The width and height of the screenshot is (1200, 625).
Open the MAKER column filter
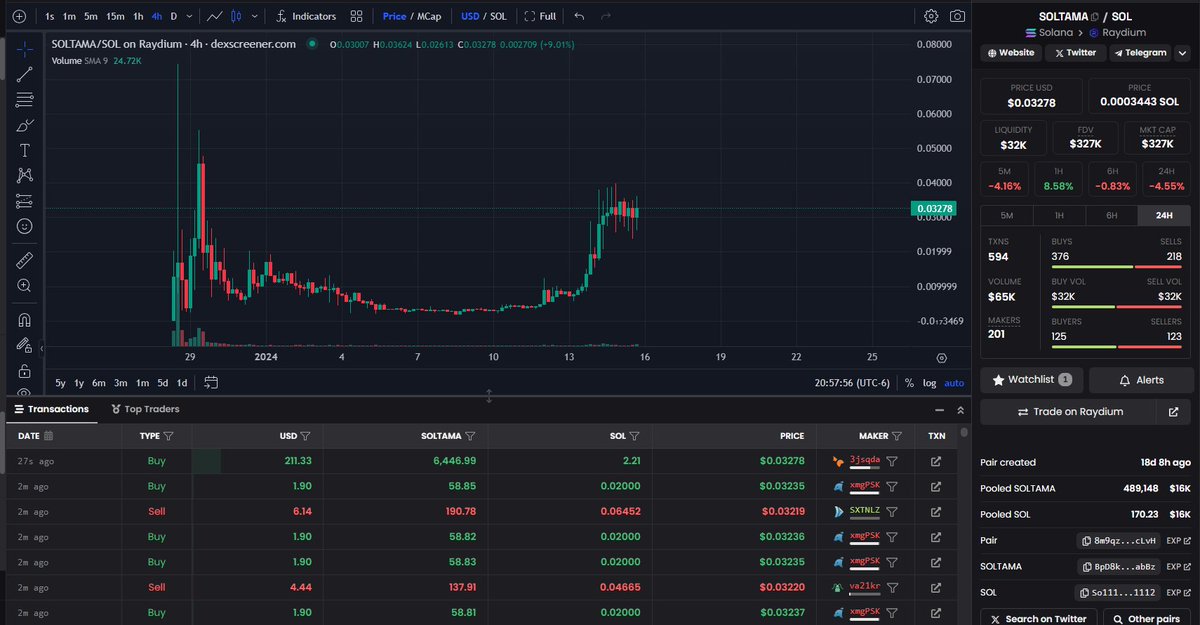(897, 436)
